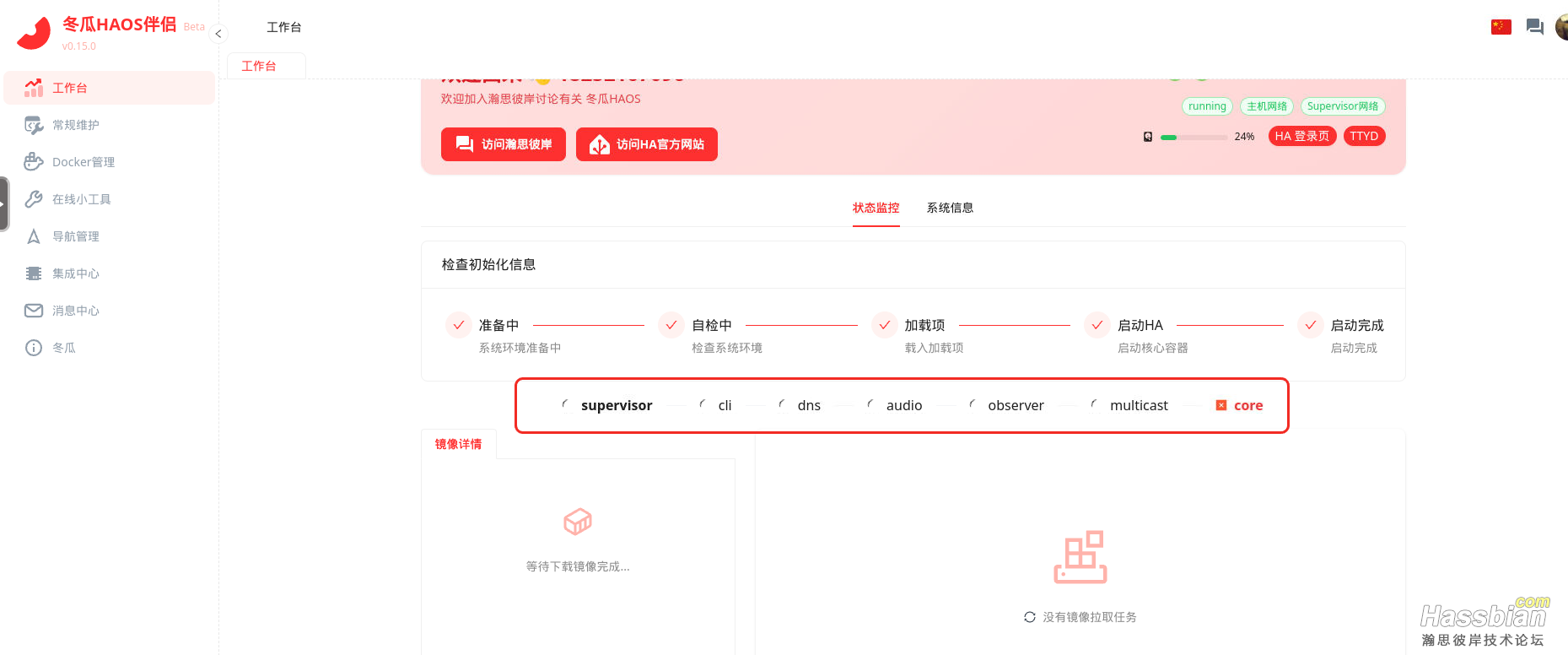1568x655 pixels.
Task: Click the running status tag
Action: tap(1207, 106)
